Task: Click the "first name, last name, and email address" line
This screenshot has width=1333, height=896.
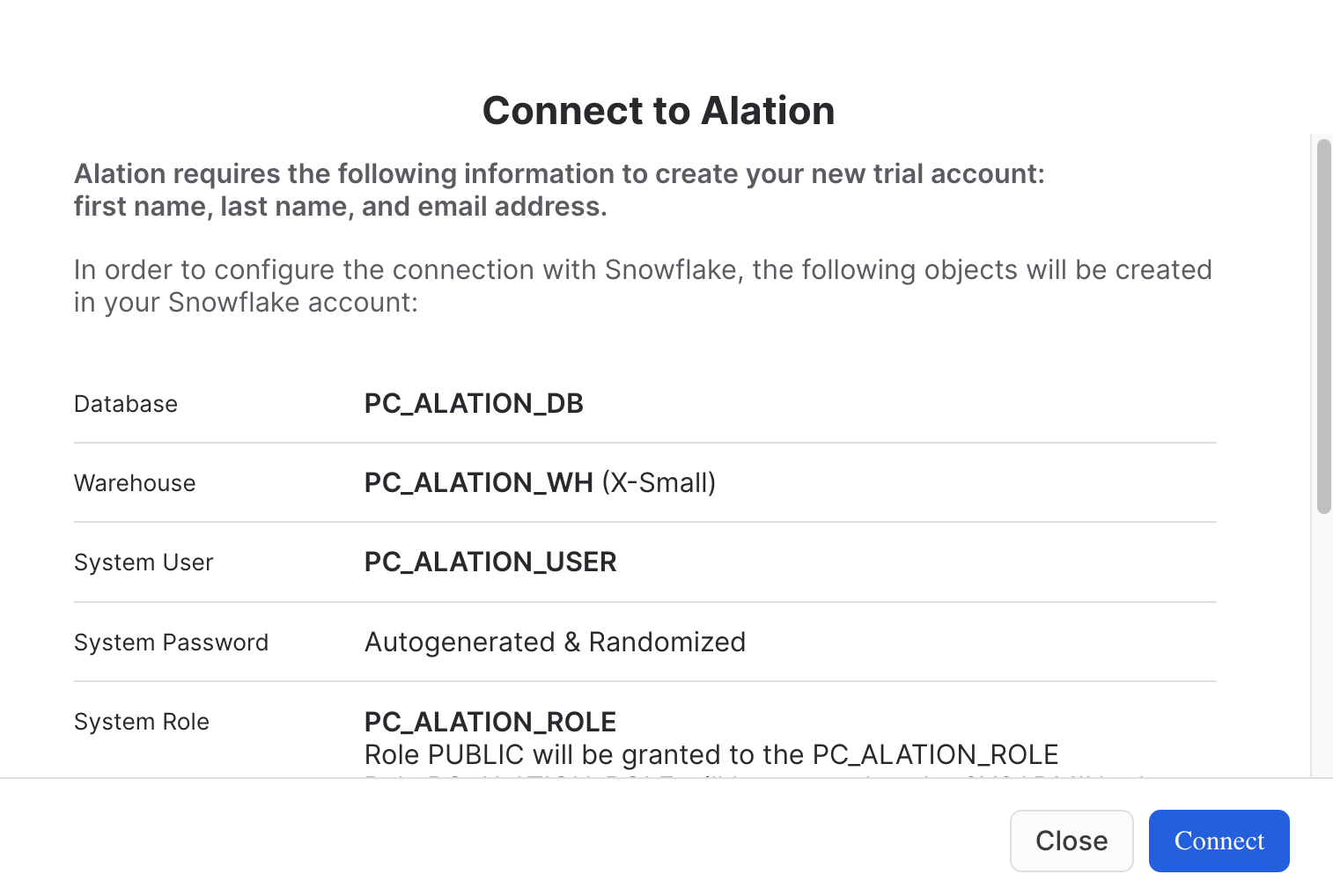Action: click(x=341, y=206)
